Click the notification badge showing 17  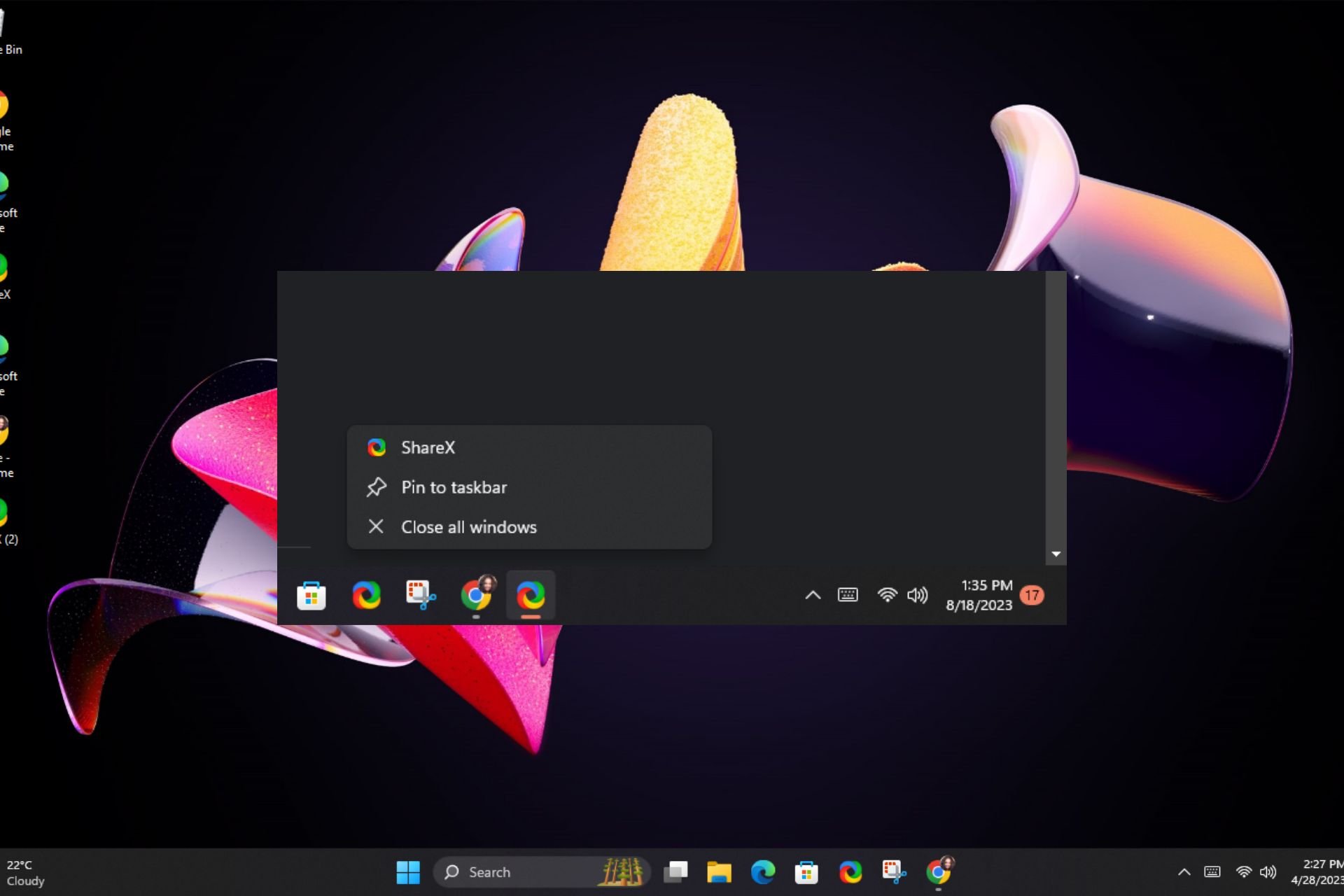[1032, 594]
